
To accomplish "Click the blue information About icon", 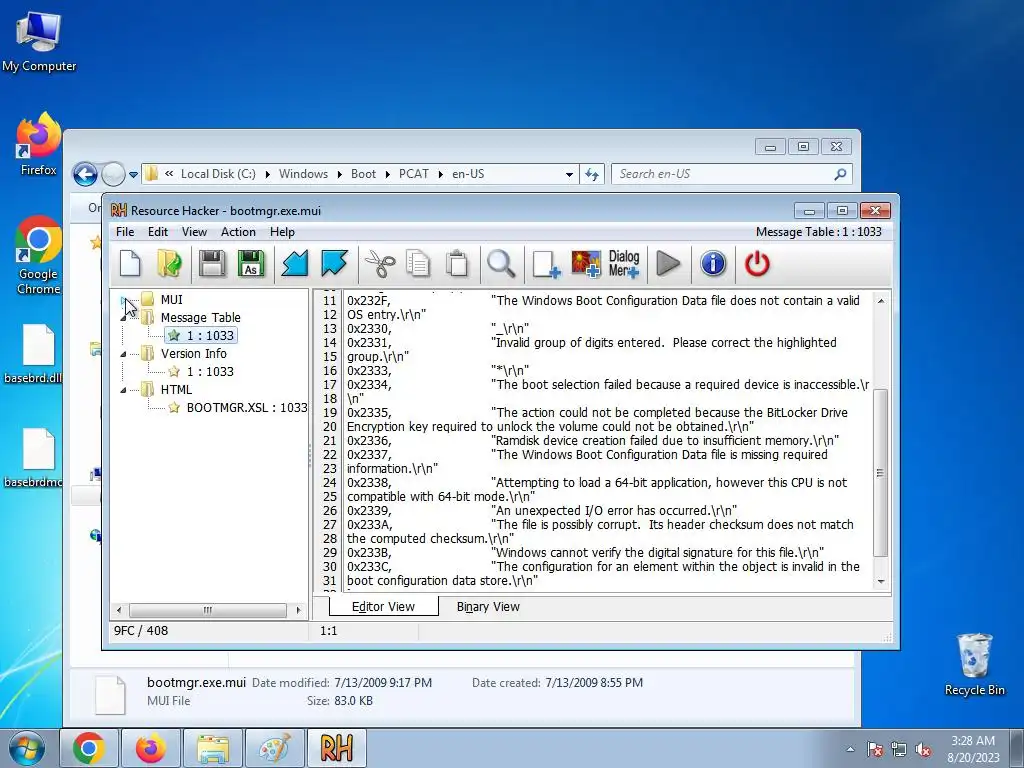I will (x=713, y=264).
